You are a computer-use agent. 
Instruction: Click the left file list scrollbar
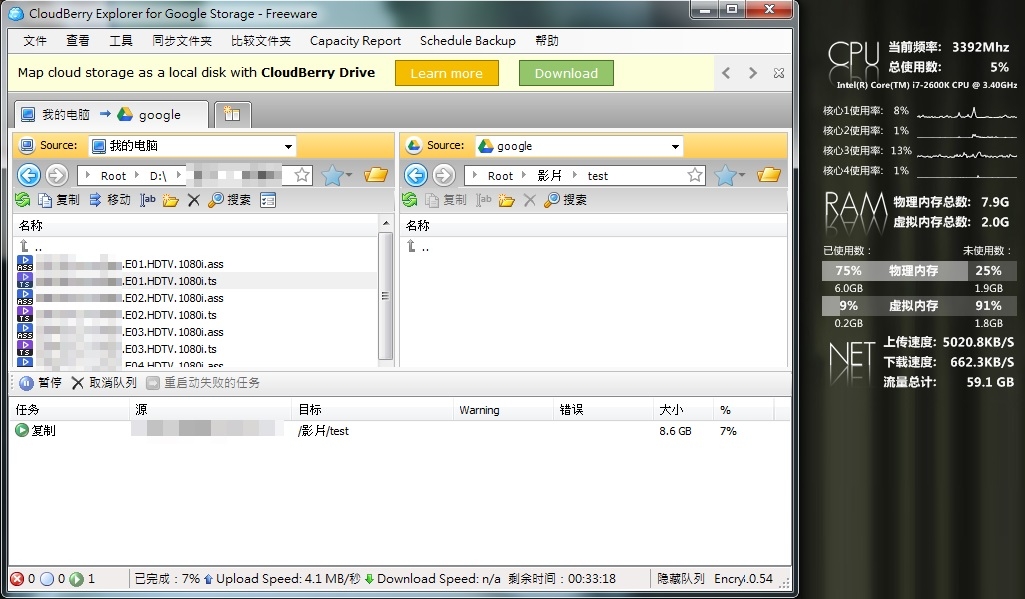tap(386, 296)
